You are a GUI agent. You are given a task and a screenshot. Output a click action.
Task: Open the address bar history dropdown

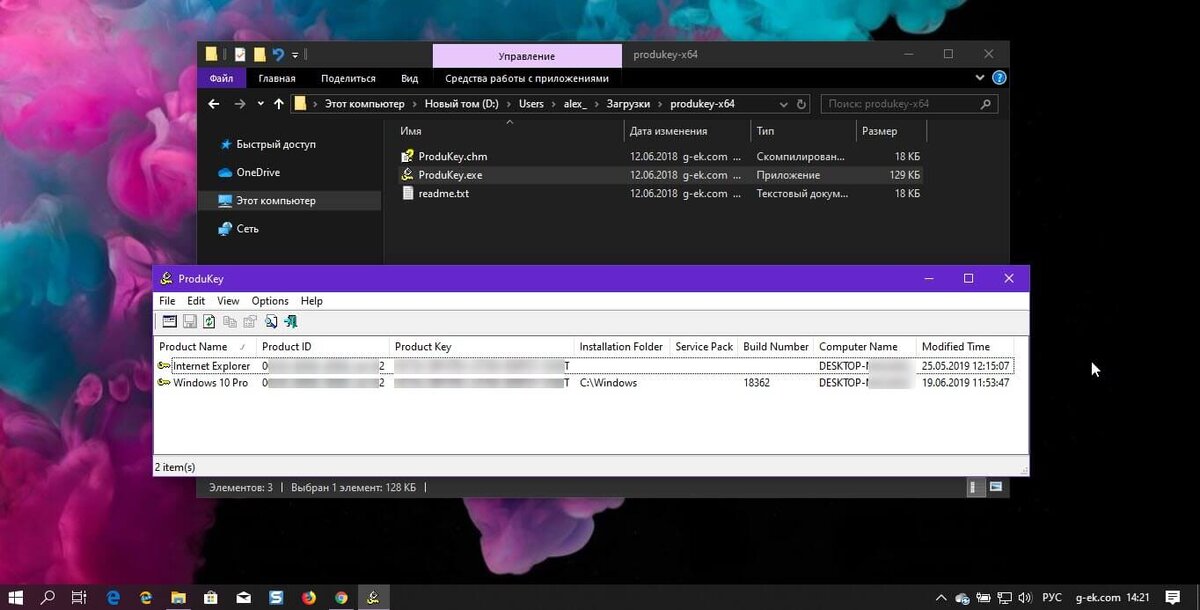[782, 104]
